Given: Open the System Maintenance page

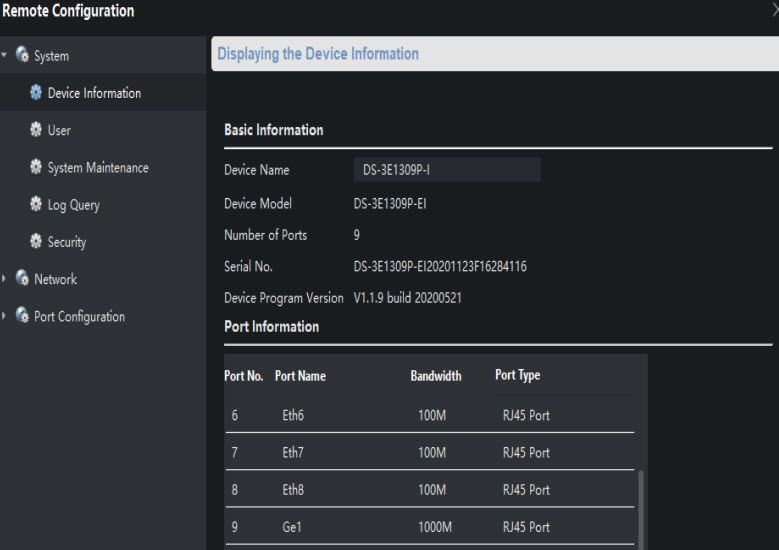Looking at the screenshot, I should pos(98,168).
